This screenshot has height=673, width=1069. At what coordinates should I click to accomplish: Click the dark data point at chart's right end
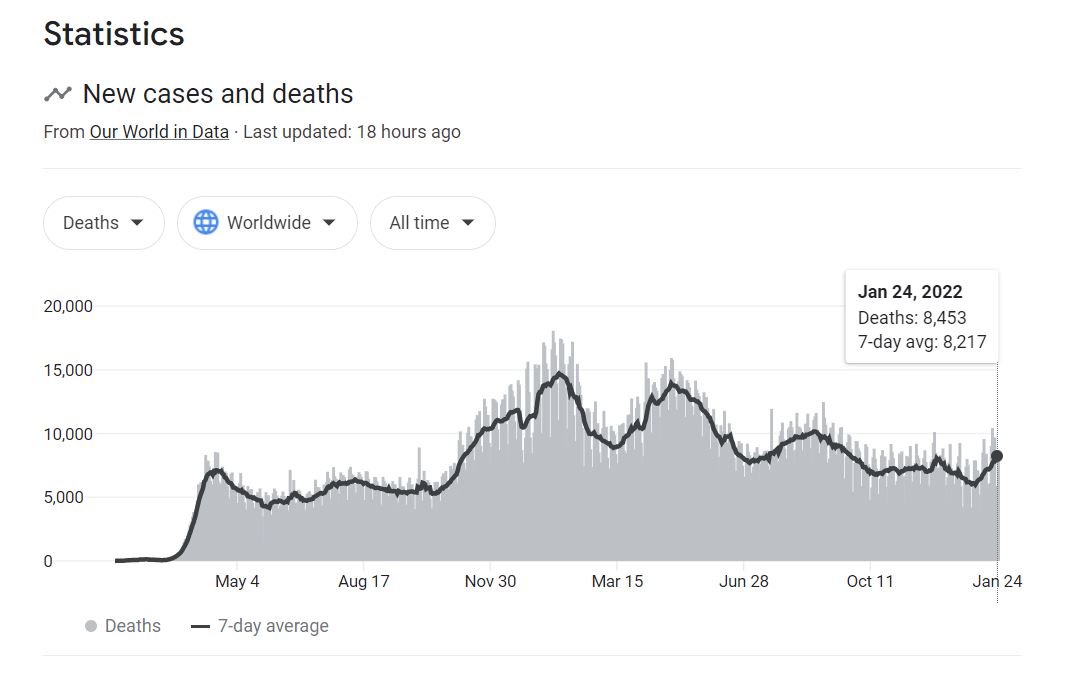click(997, 456)
